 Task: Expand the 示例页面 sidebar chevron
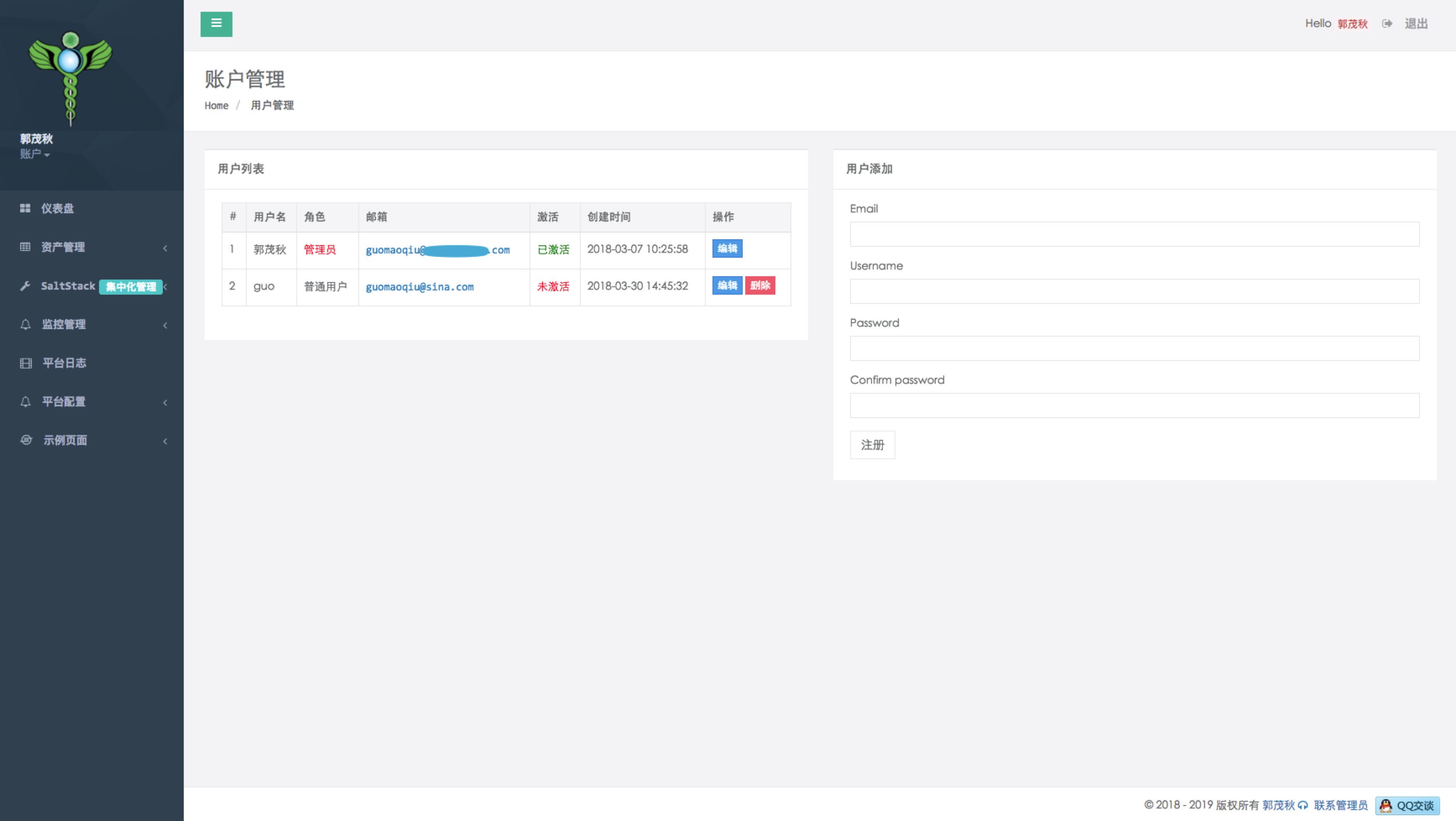(x=165, y=440)
